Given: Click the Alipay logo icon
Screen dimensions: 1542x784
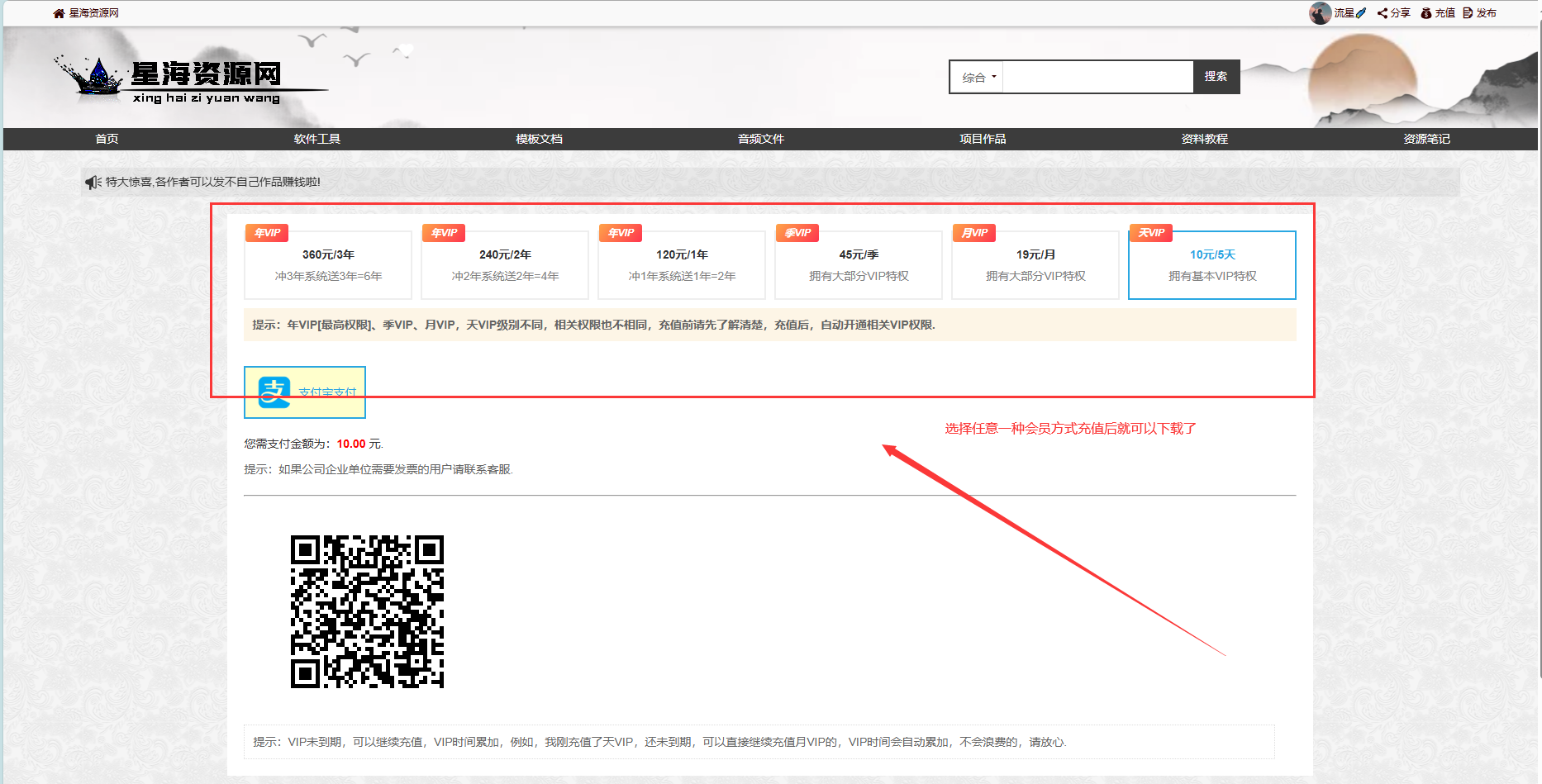Looking at the screenshot, I should click(x=274, y=392).
